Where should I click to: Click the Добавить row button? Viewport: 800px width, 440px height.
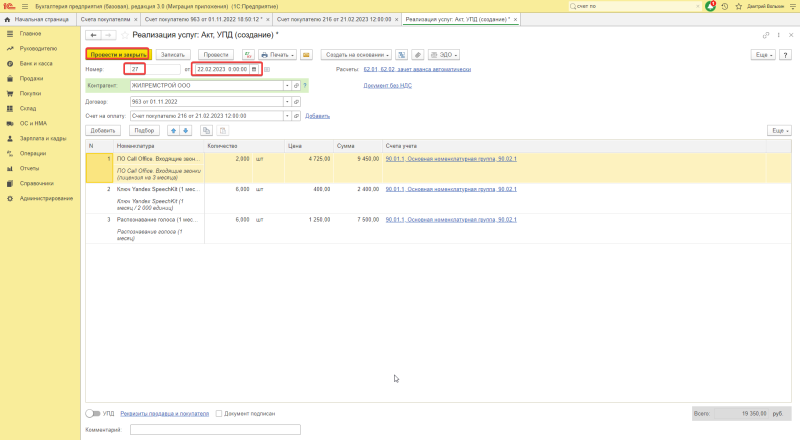(x=103, y=131)
